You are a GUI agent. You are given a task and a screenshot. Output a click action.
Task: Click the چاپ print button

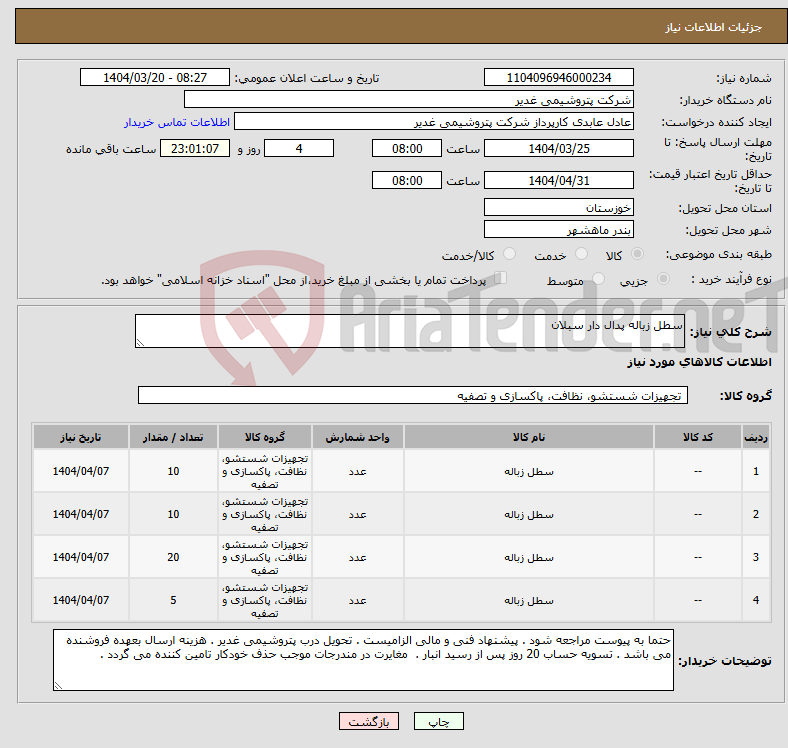point(439,721)
